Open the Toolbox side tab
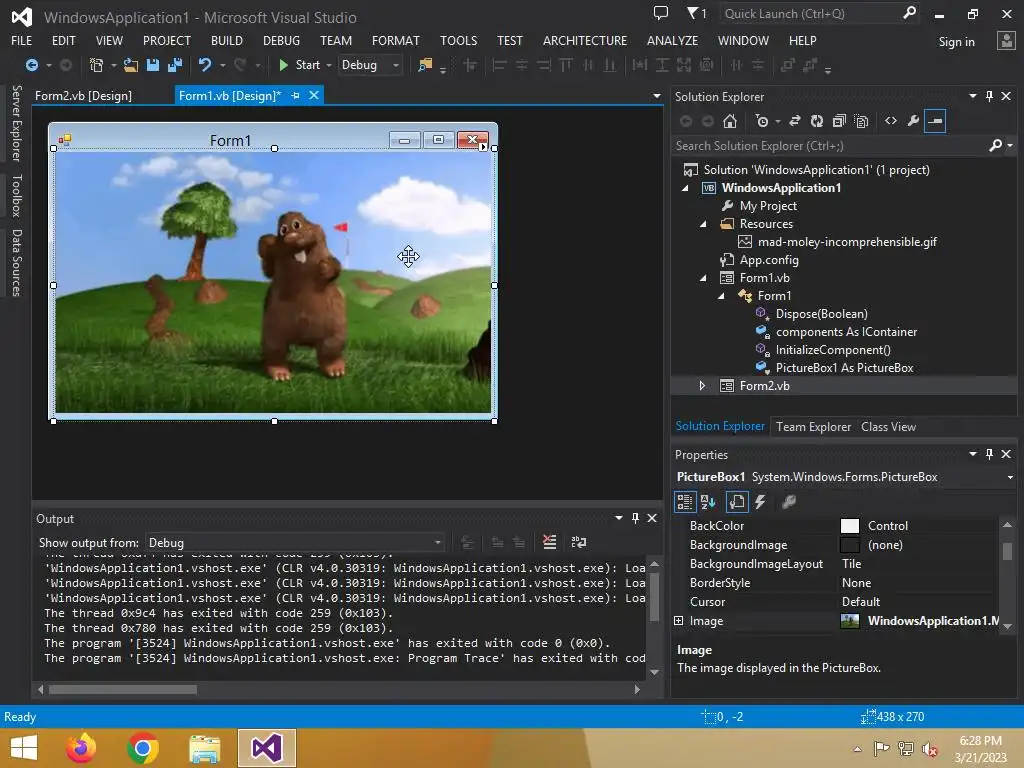Viewport: 1024px width, 768px height. click(16, 195)
